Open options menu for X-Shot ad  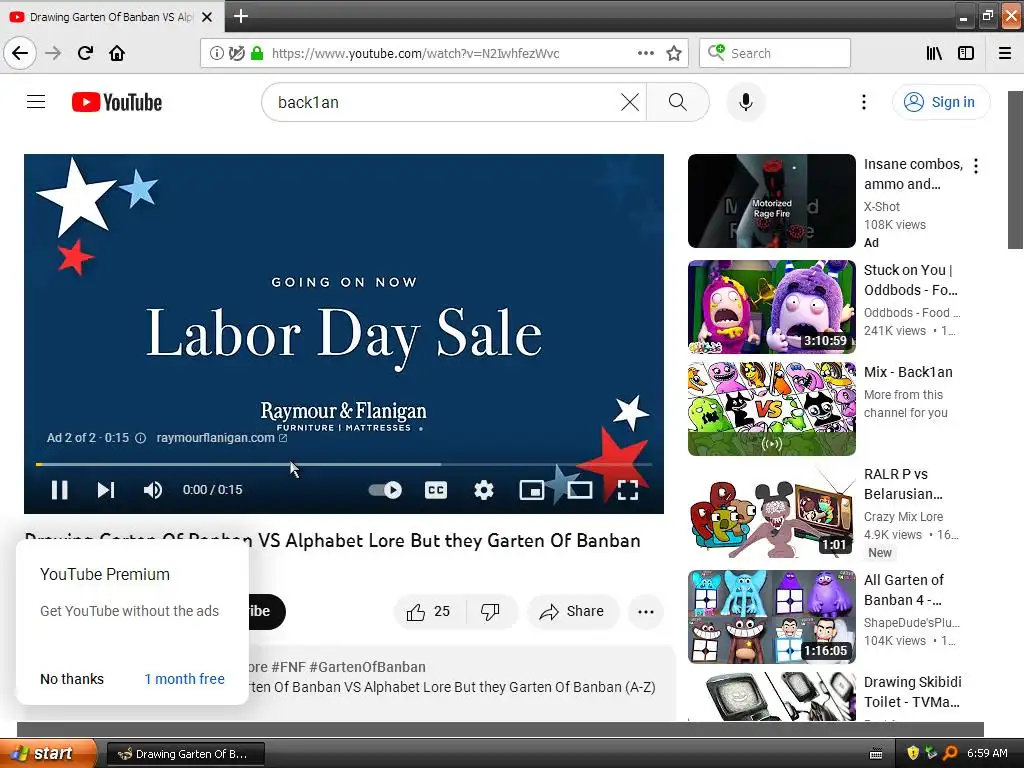pos(976,166)
